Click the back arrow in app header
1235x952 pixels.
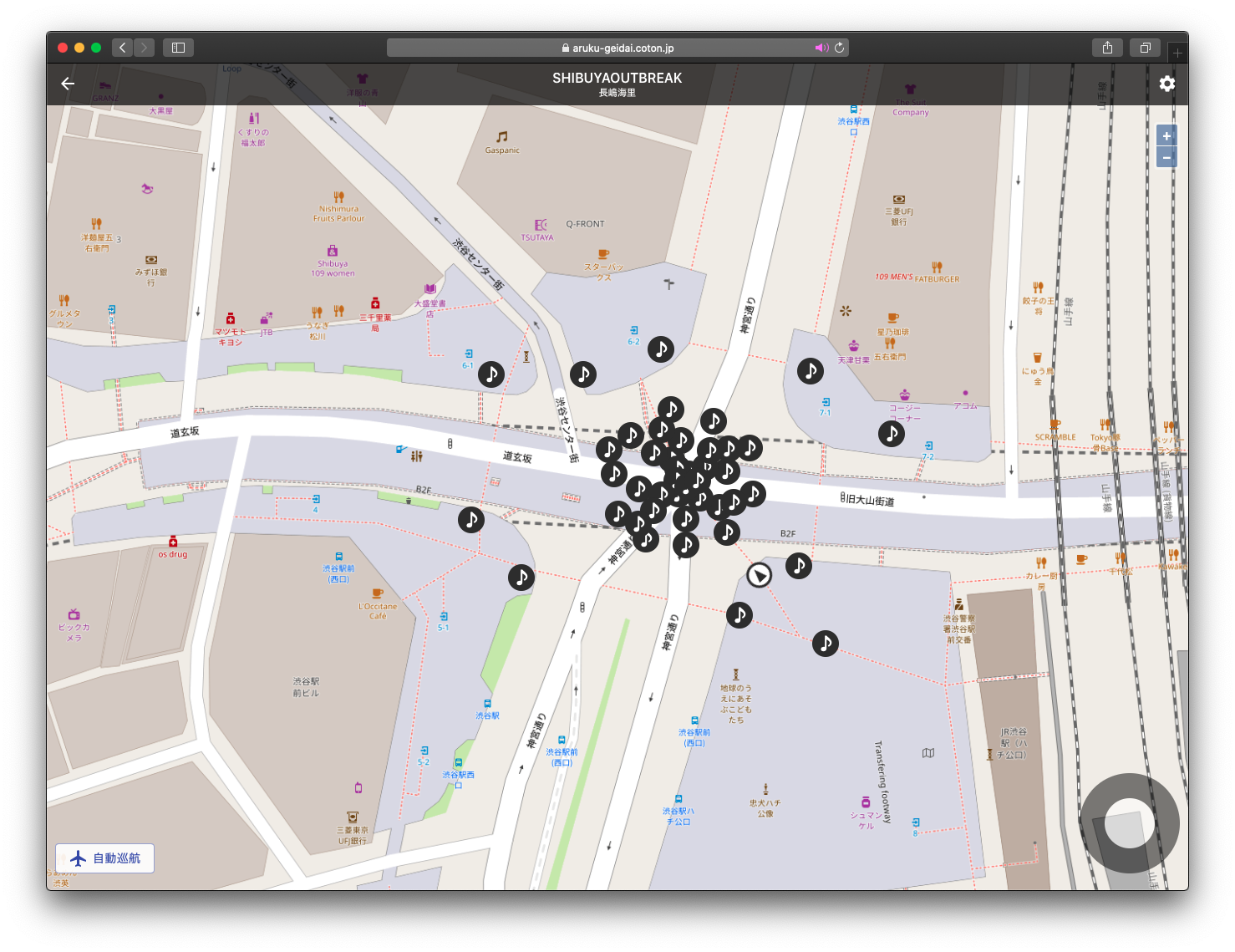[68, 84]
